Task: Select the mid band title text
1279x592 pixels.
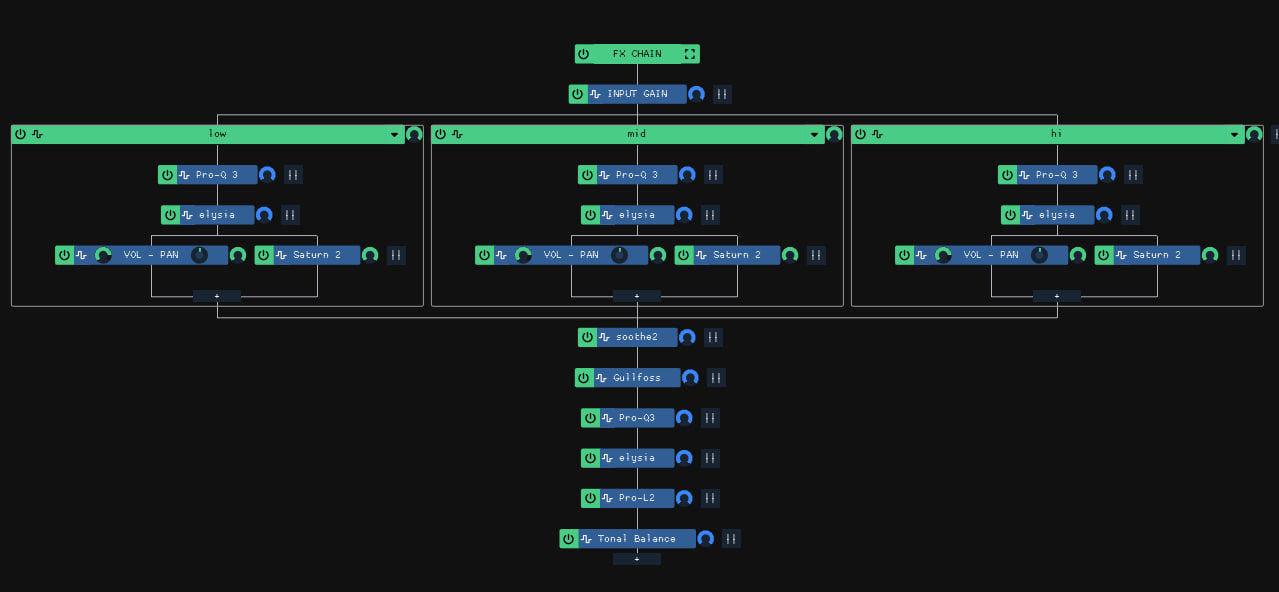Action: tap(637, 134)
